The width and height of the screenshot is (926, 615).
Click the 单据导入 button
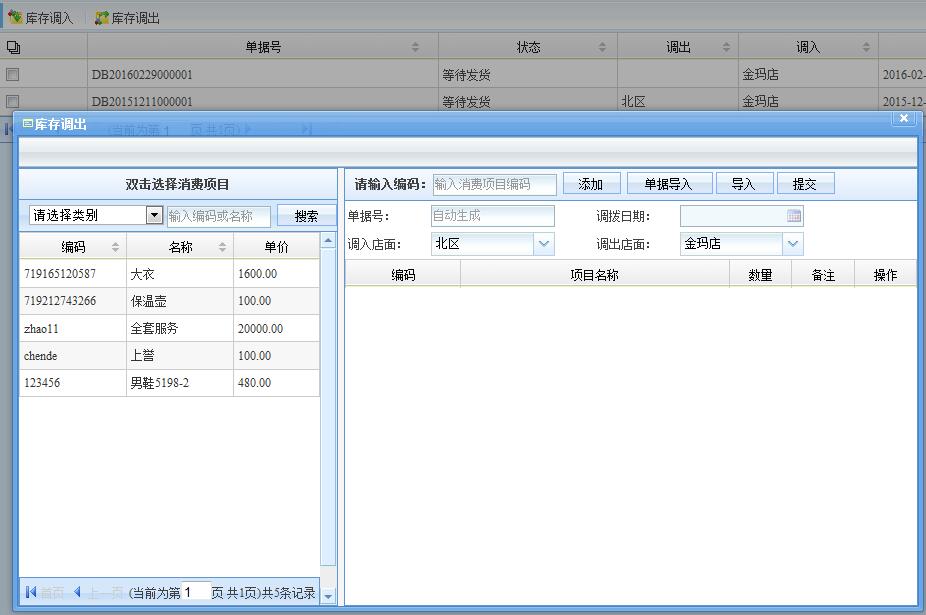tap(668, 184)
